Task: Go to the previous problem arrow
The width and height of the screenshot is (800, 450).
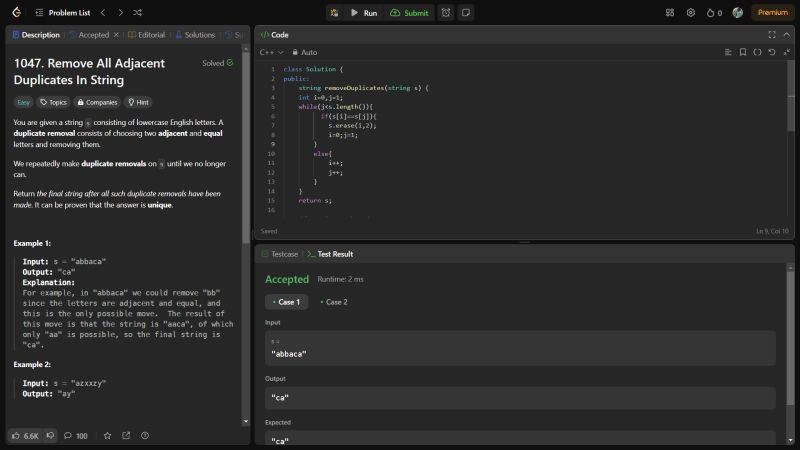Action: 103,13
